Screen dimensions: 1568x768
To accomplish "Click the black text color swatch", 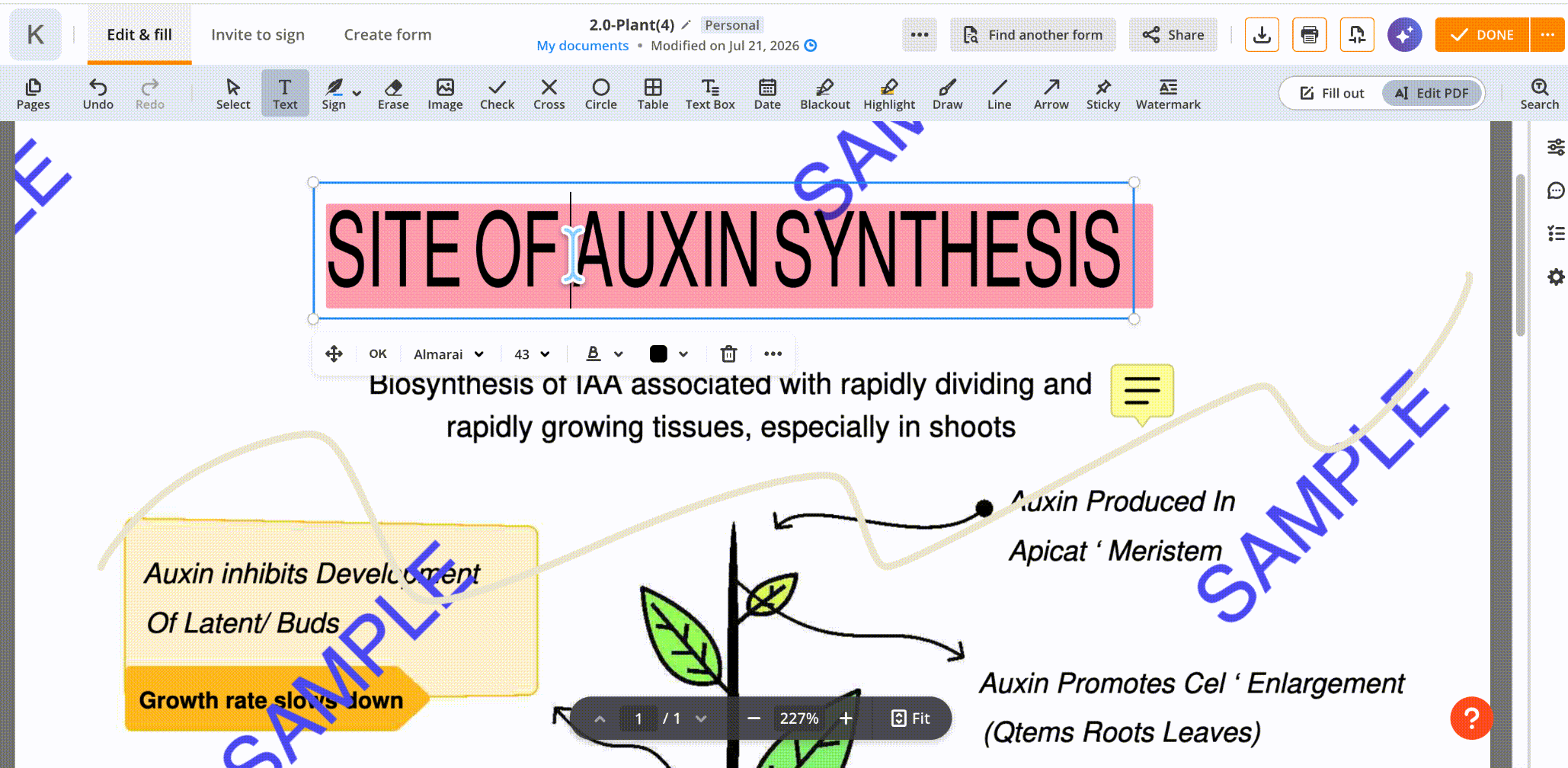I will coord(658,354).
